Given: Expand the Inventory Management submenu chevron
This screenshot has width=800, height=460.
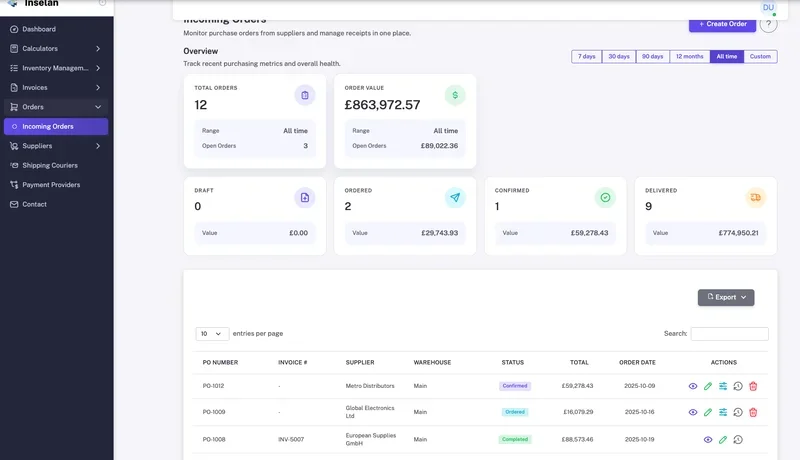Looking at the screenshot, I should (x=98, y=68).
